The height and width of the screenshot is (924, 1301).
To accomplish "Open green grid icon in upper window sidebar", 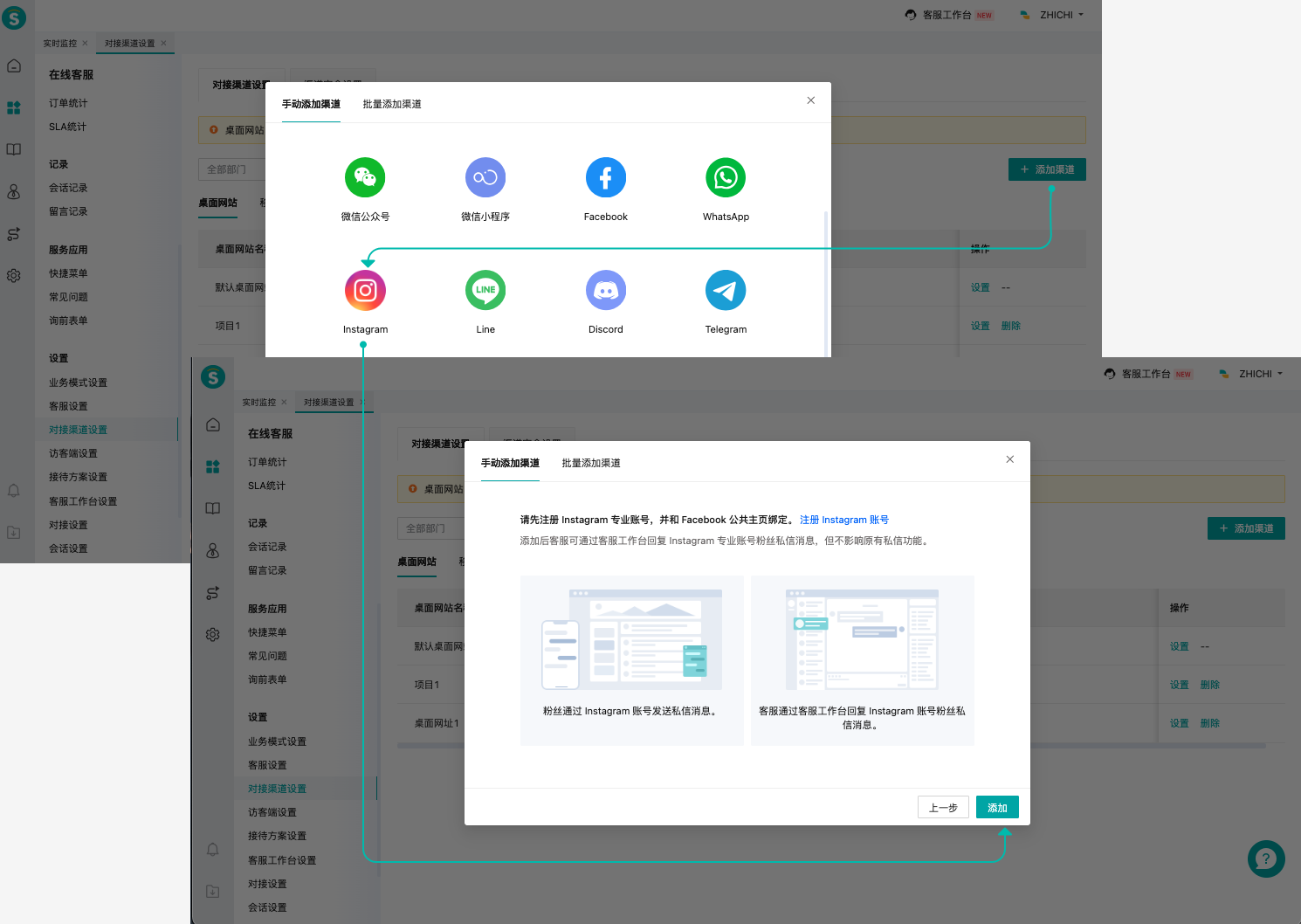I will point(14,107).
